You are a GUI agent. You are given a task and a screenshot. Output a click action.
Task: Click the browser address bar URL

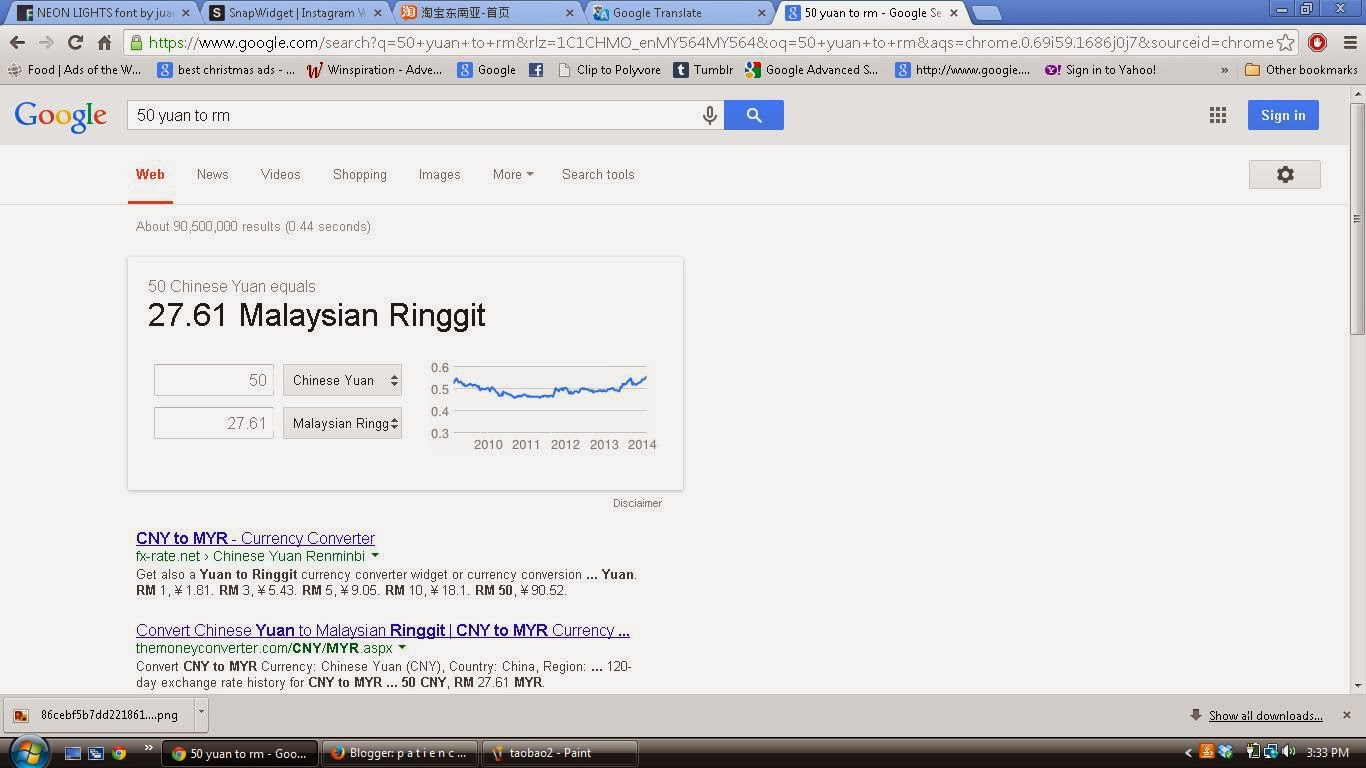coord(710,43)
